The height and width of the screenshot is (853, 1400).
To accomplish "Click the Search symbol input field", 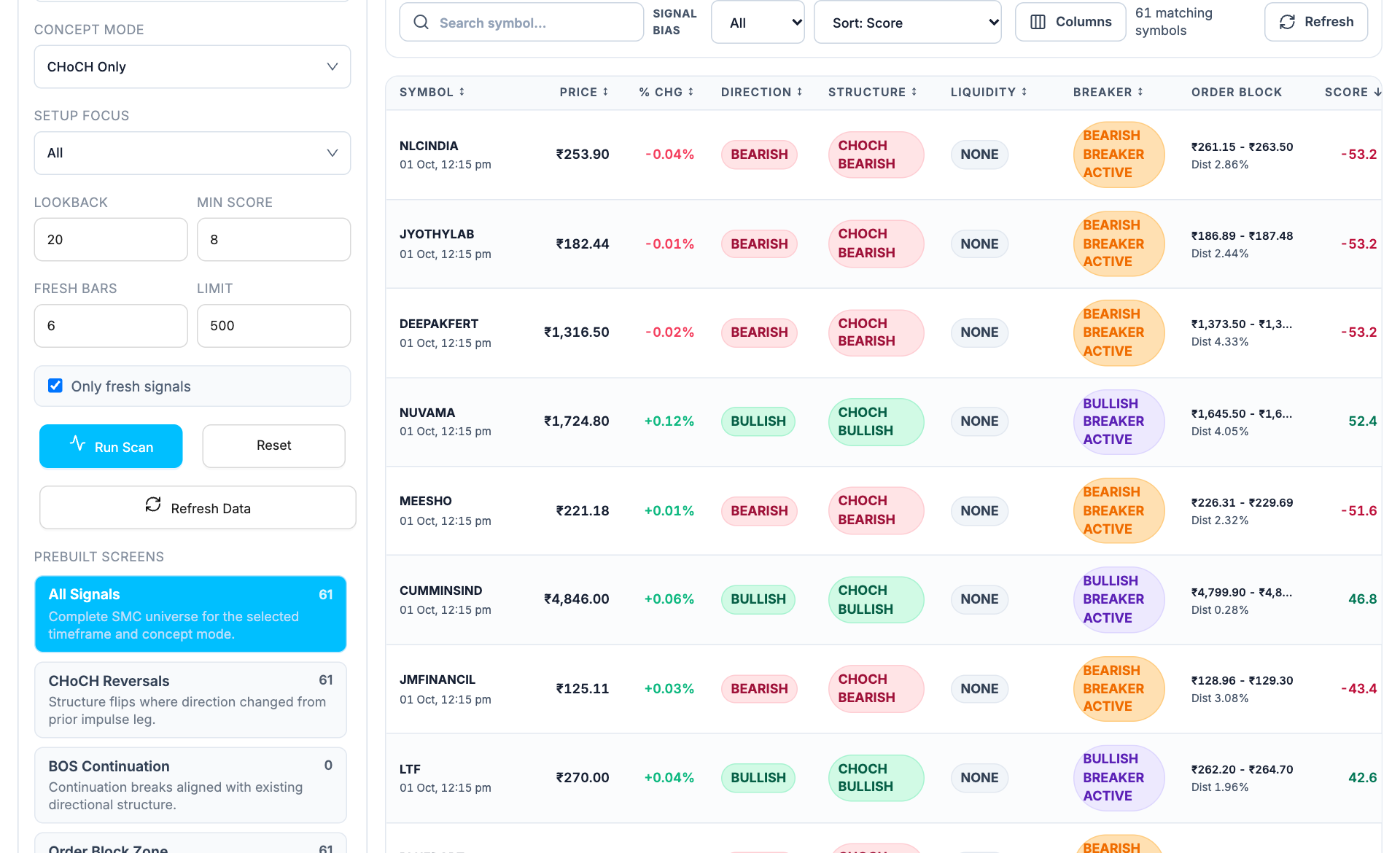I will coord(521,23).
